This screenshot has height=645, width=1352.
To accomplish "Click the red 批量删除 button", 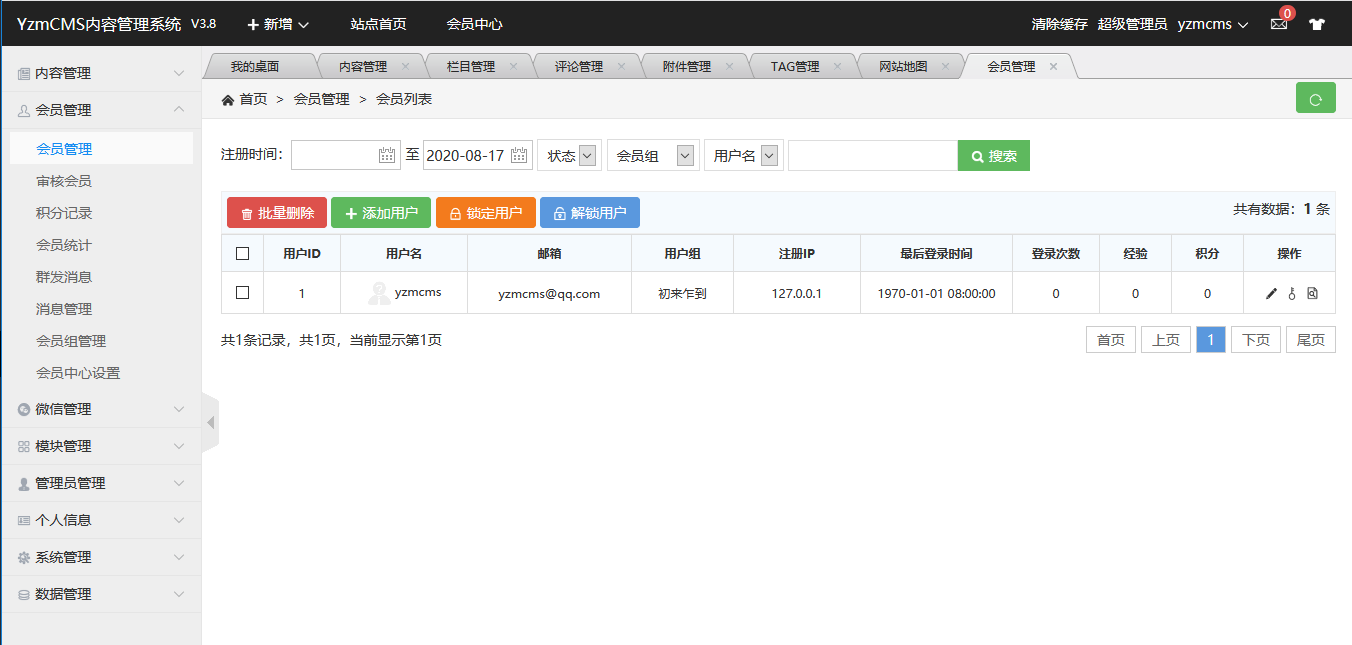I will [x=277, y=213].
